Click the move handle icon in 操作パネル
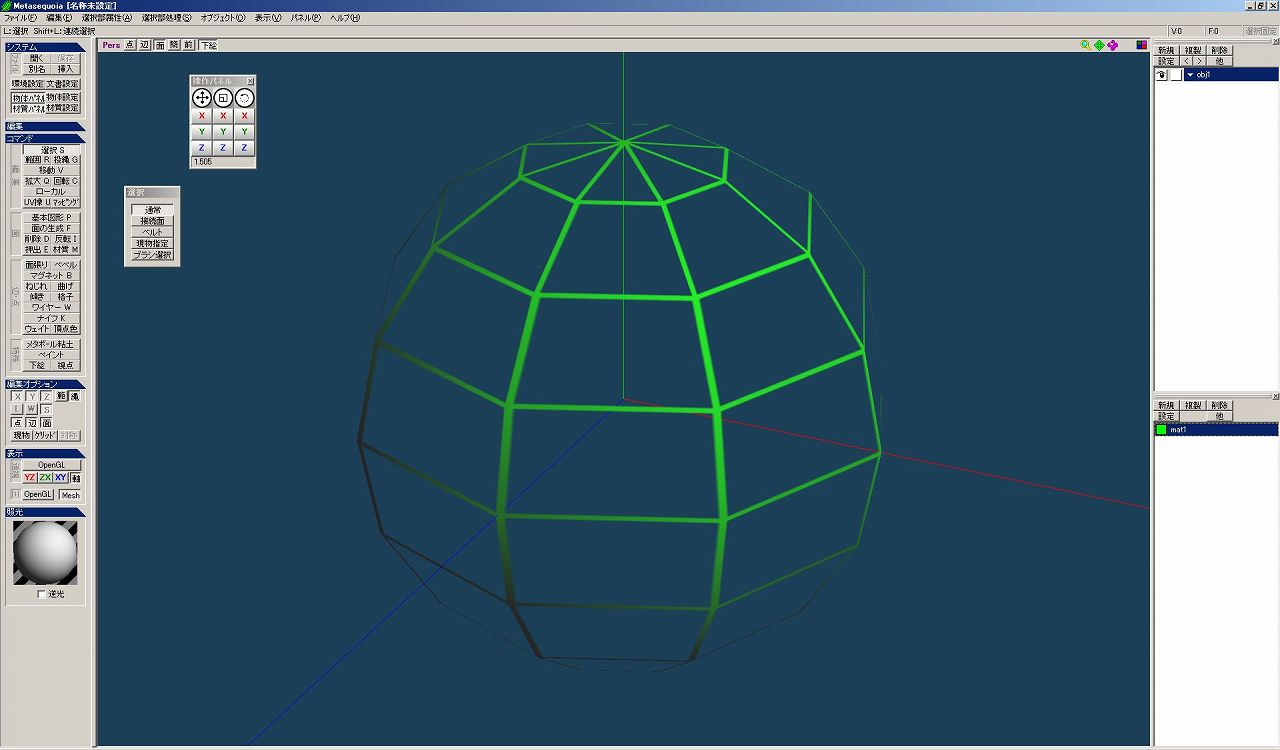Image resolution: width=1280 pixels, height=750 pixels. click(202, 98)
